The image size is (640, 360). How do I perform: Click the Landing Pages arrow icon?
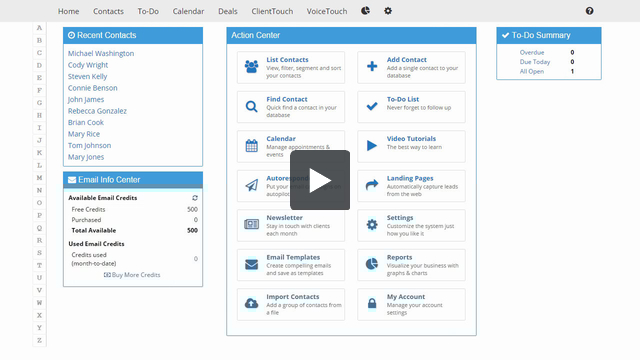[372, 185]
